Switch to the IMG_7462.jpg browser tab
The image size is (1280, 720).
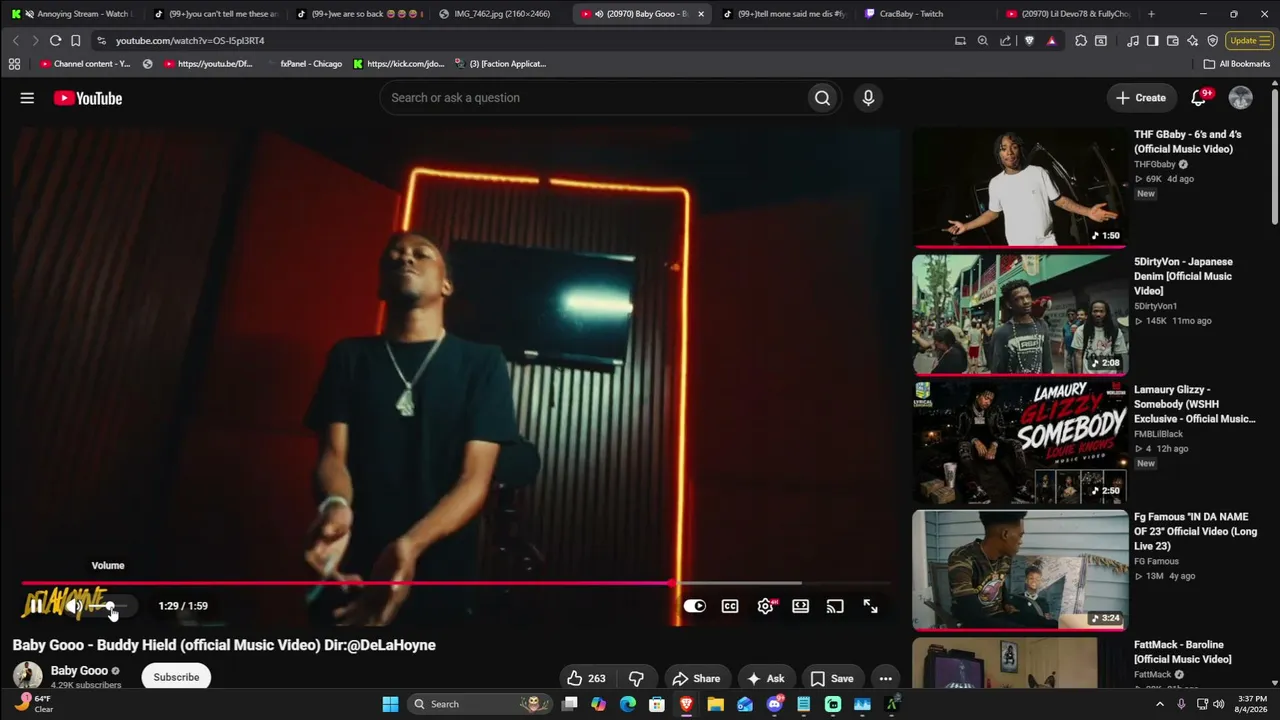coord(500,14)
